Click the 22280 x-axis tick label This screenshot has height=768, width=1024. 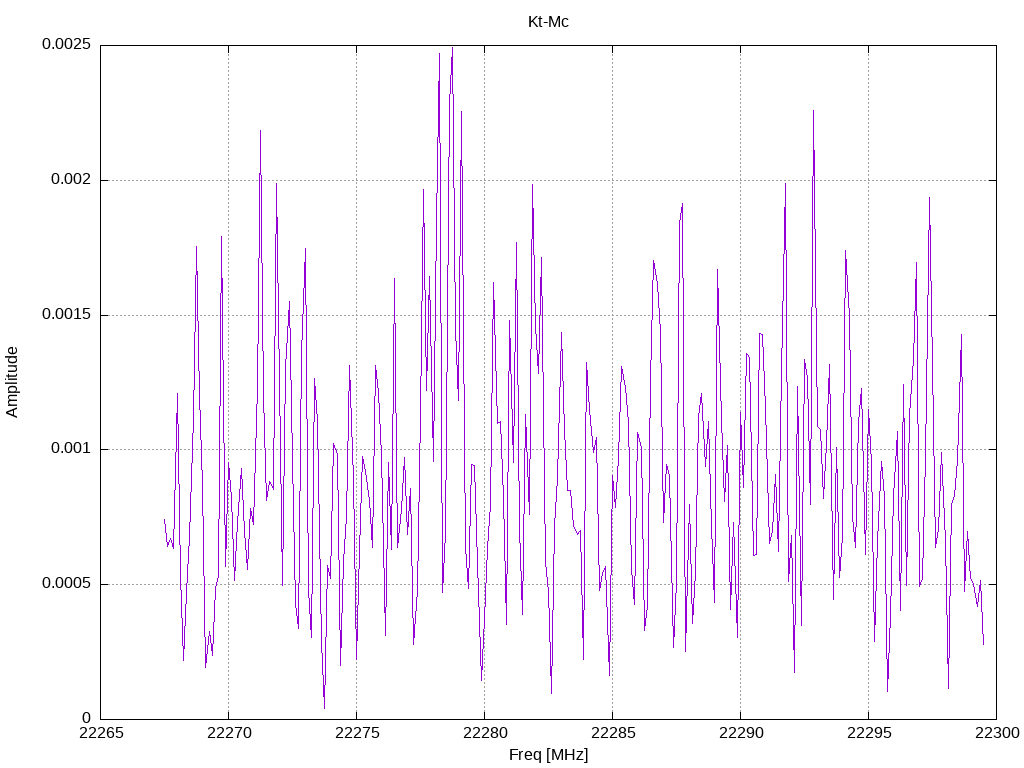coord(485,733)
